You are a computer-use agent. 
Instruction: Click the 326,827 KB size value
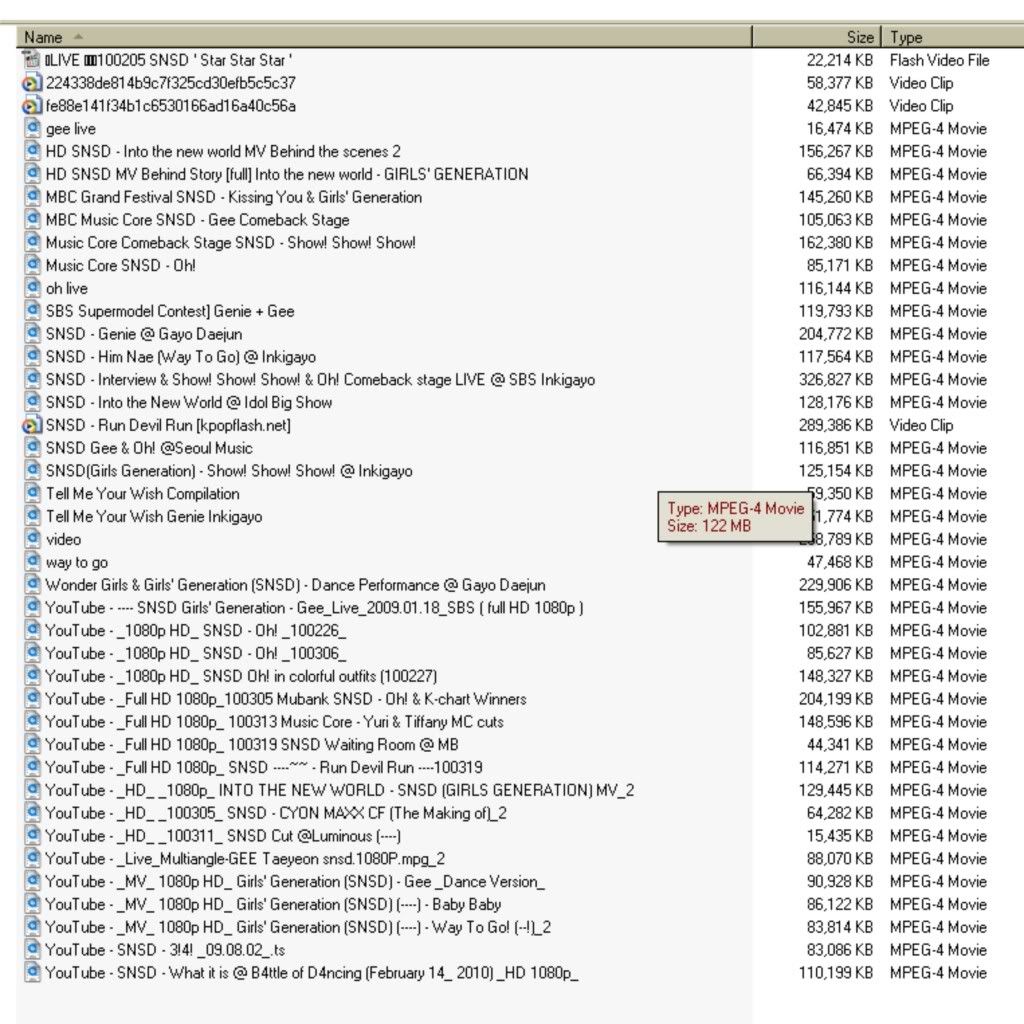click(836, 380)
